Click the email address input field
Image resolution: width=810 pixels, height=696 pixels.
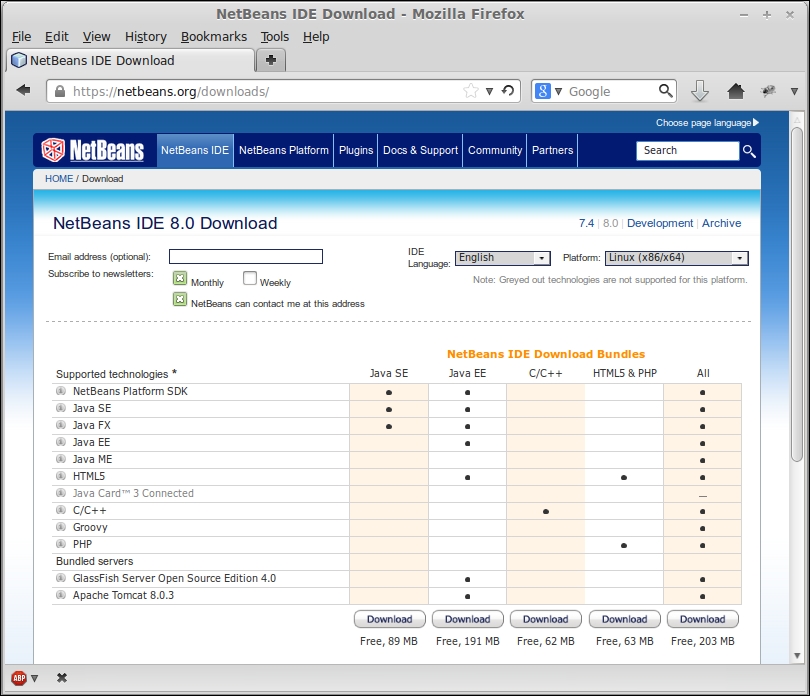pyautogui.click(x=245, y=256)
